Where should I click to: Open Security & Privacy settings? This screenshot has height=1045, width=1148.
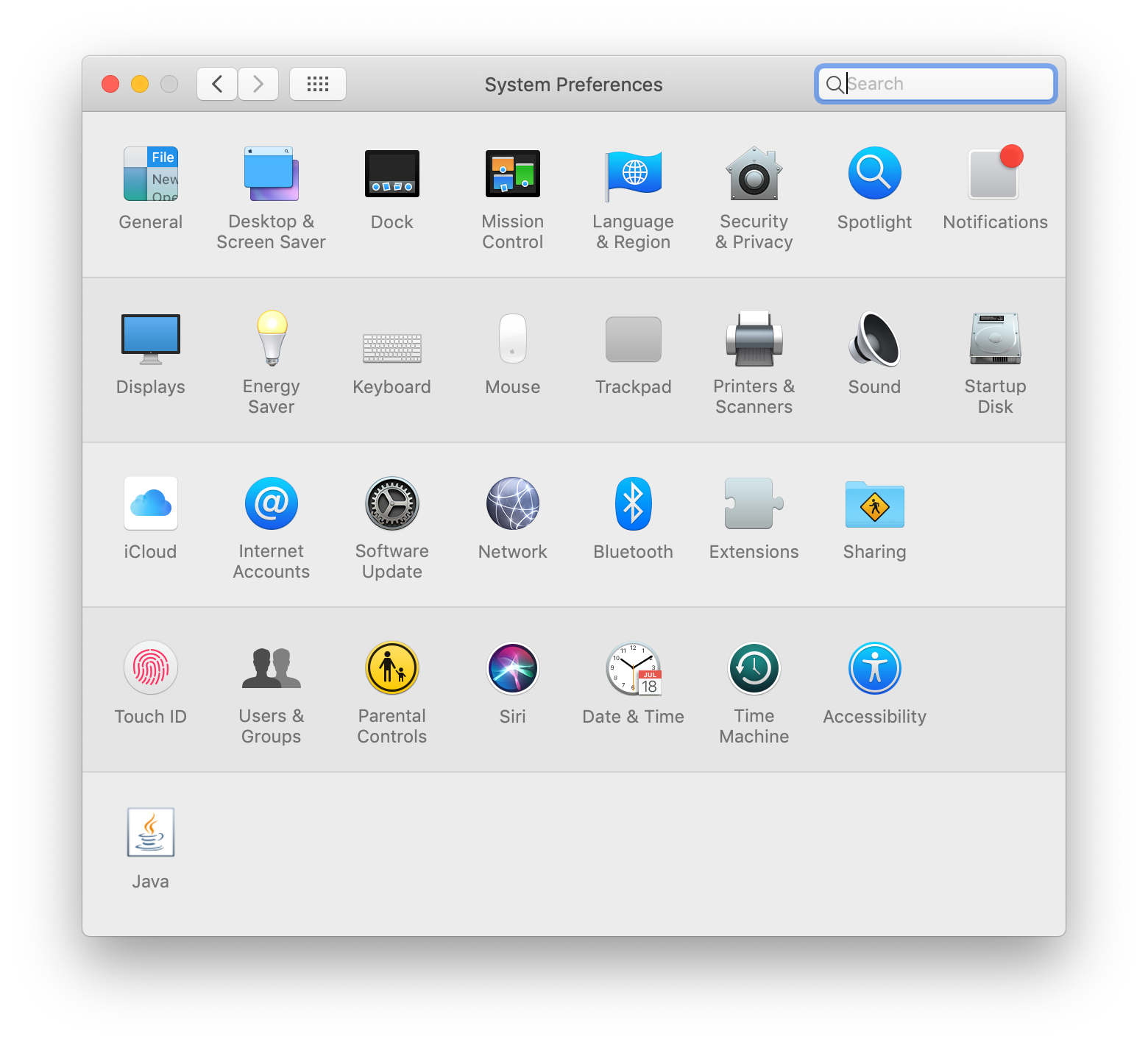point(754,174)
